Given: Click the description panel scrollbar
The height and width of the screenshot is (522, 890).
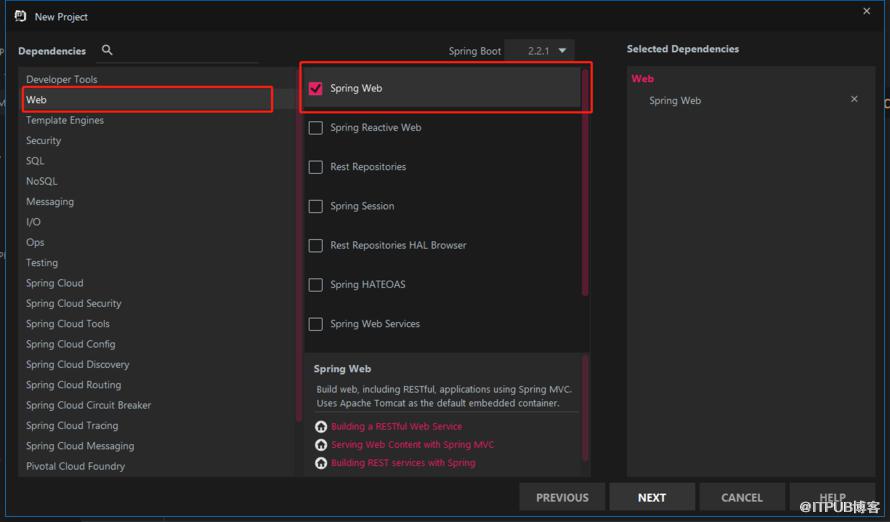Looking at the screenshot, I should tap(585, 407).
